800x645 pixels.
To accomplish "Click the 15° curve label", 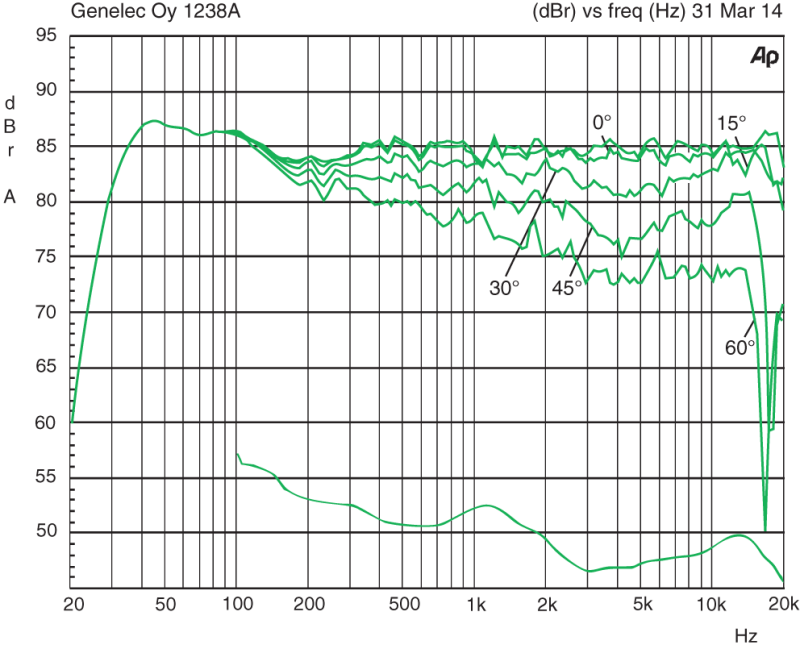I will pos(731,123).
